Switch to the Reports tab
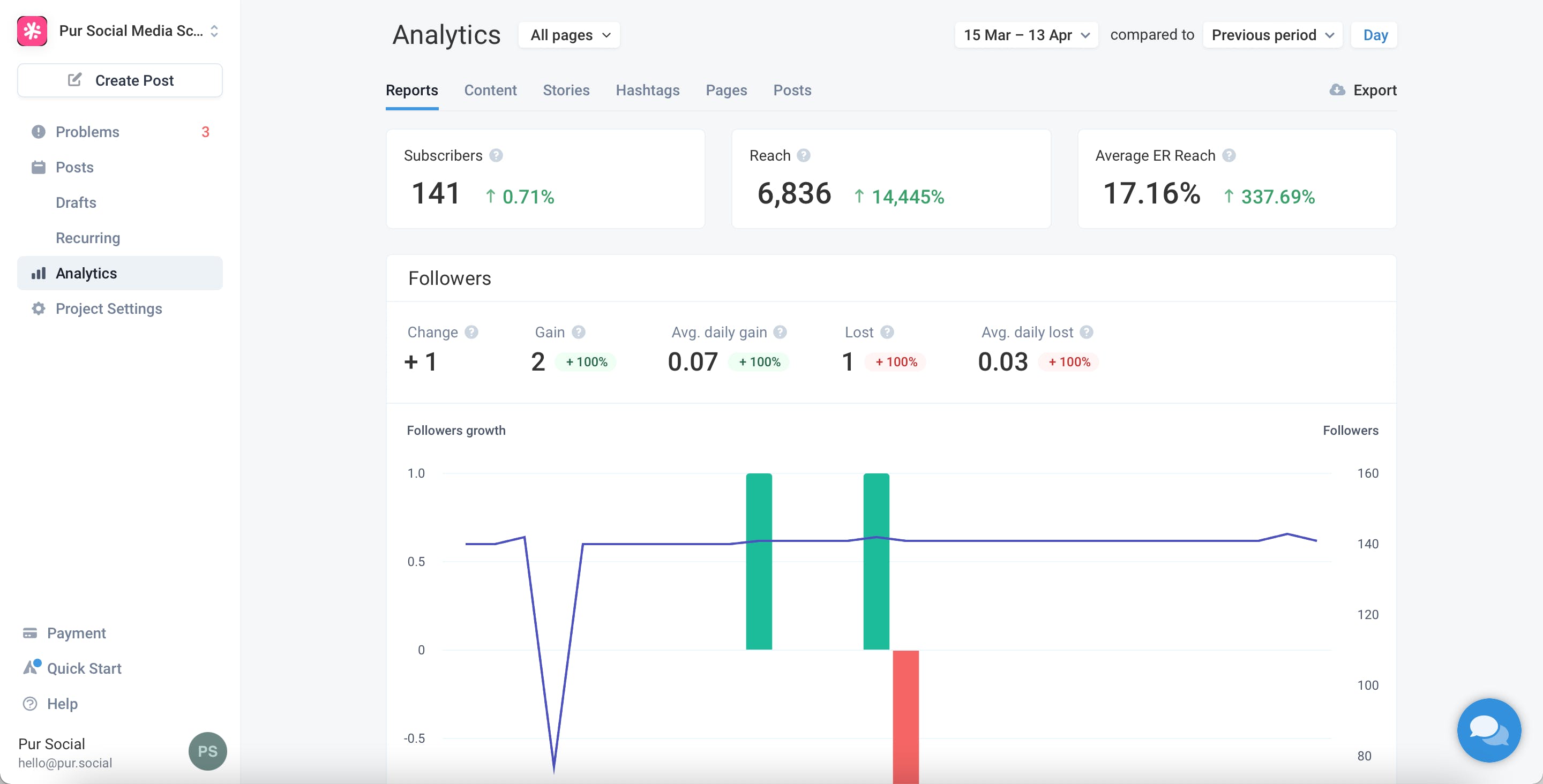 pos(412,91)
